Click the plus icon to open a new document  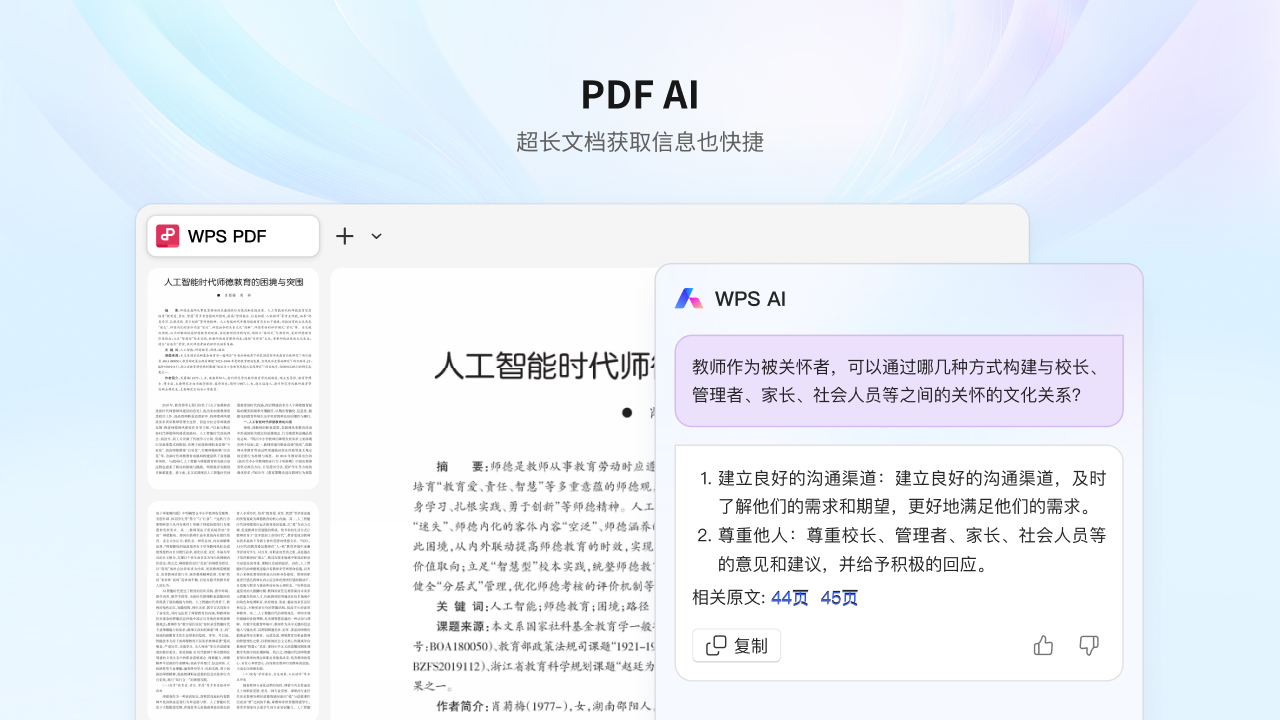tap(344, 236)
